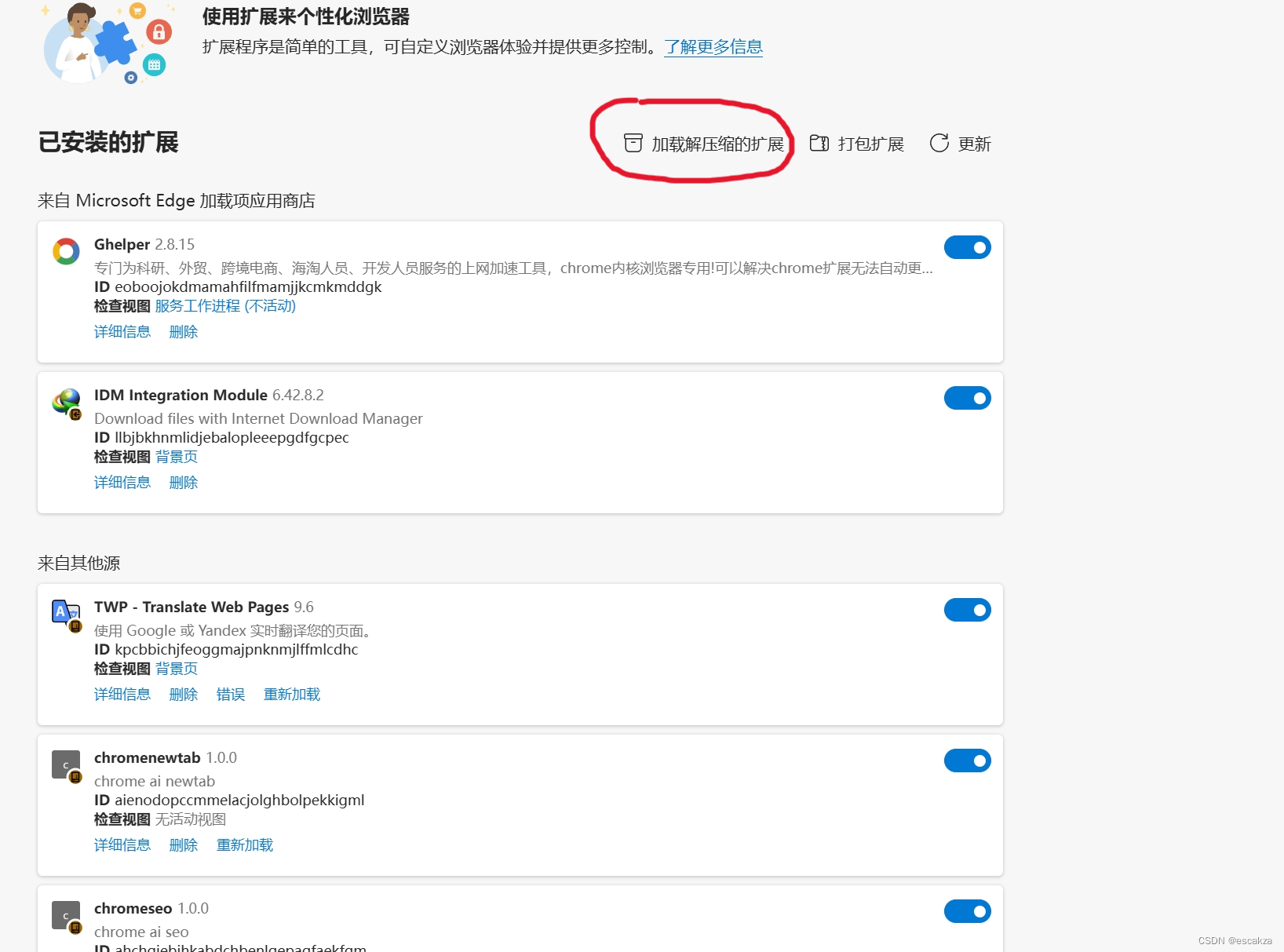Viewport: 1284px width, 952px height.
Task: Click the 'chromeseo 1.0.0' title
Action: click(x=151, y=909)
